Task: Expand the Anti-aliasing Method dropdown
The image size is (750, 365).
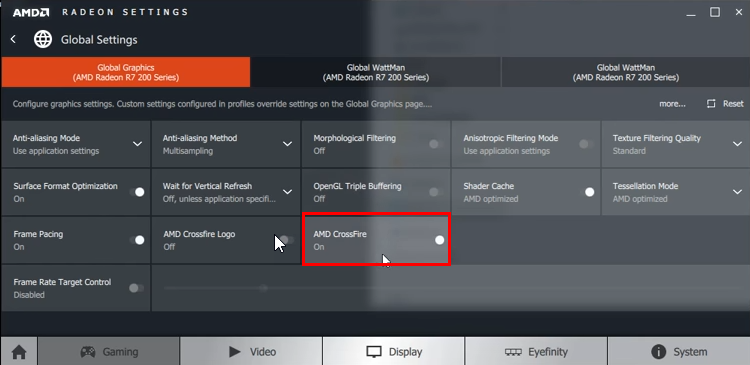Action: click(287, 144)
